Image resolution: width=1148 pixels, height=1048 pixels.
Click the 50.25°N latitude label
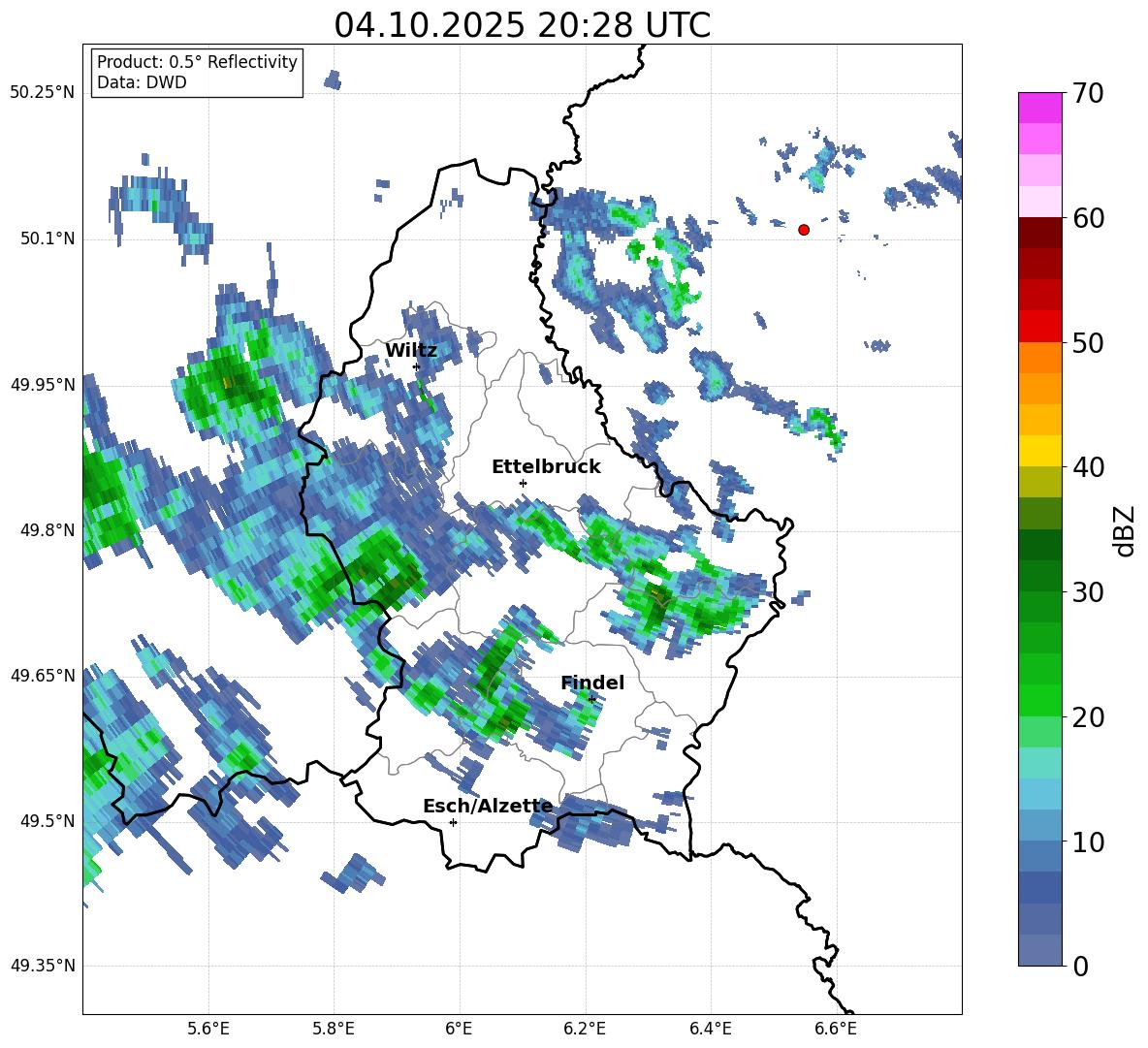[x=43, y=93]
